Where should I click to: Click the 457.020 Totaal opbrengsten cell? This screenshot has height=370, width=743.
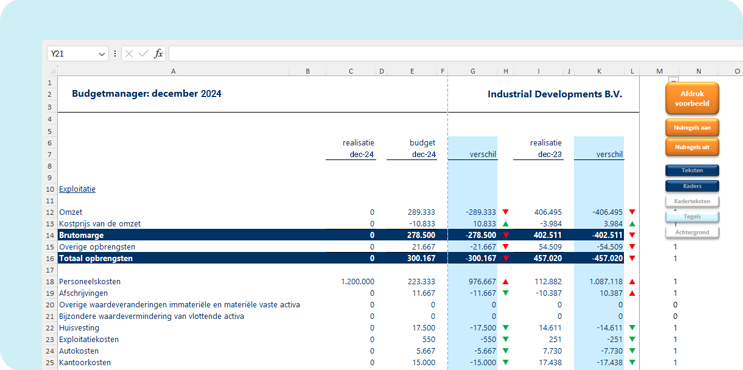pos(549,258)
